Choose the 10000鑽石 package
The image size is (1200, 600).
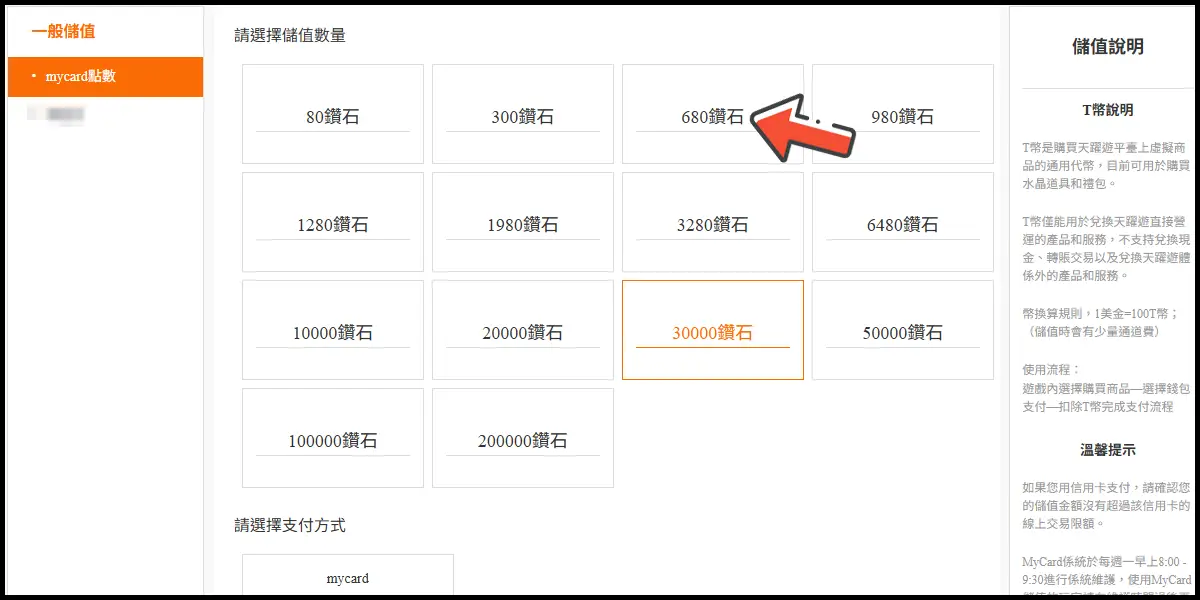[332, 331]
